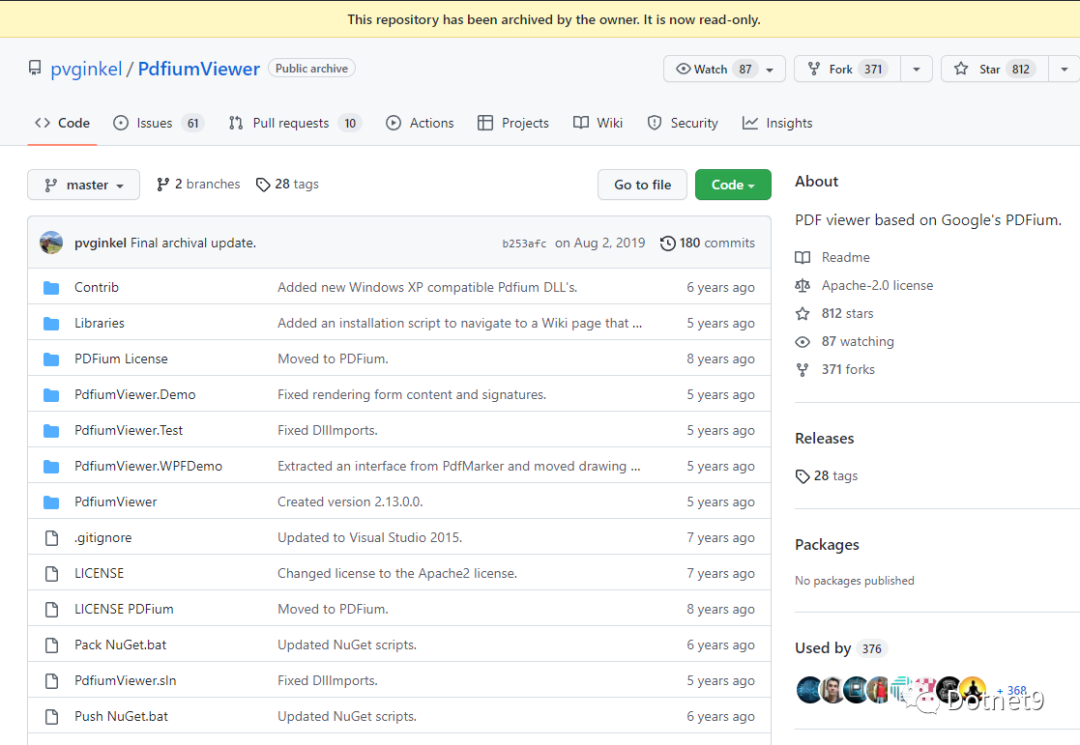Open the LICENSE PDFium file

[124, 609]
